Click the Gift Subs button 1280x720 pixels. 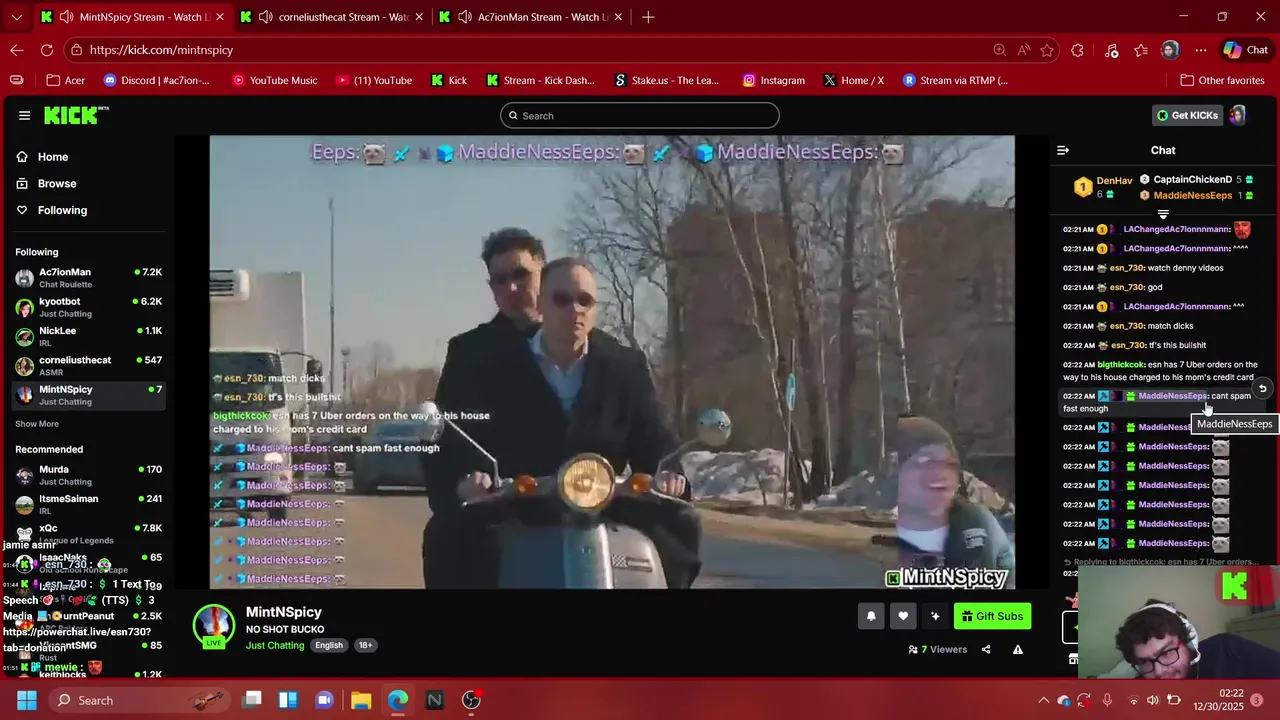[x=992, y=616]
